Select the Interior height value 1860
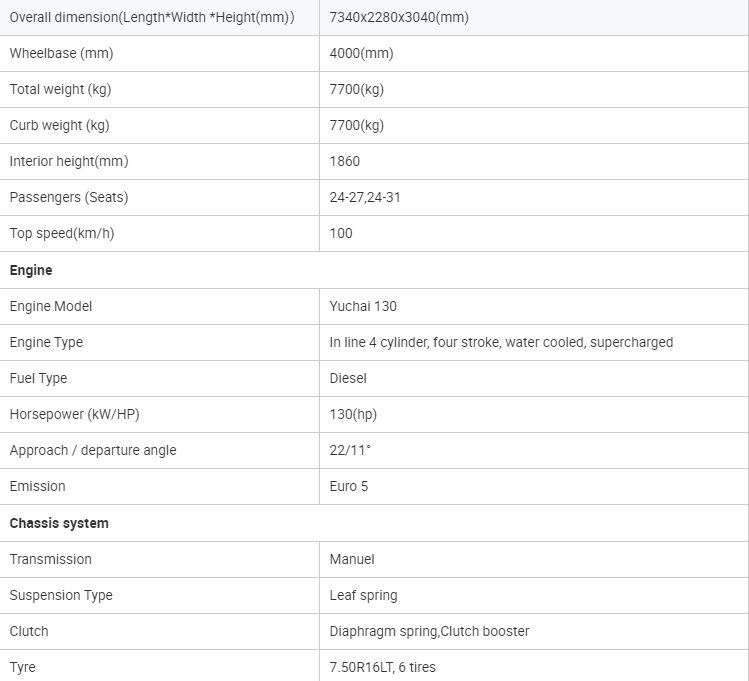 click(x=344, y=161)
